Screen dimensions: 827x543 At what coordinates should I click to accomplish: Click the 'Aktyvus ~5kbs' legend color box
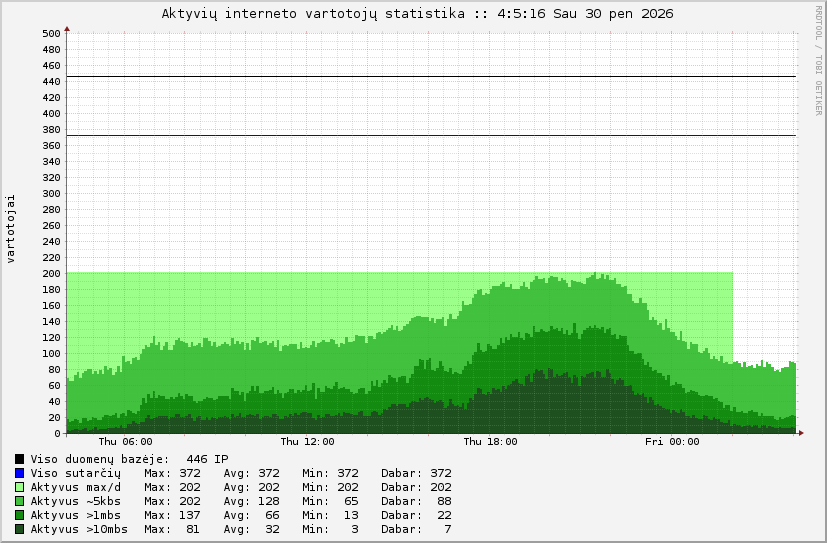pyautogui.click(x=19, y=501)
